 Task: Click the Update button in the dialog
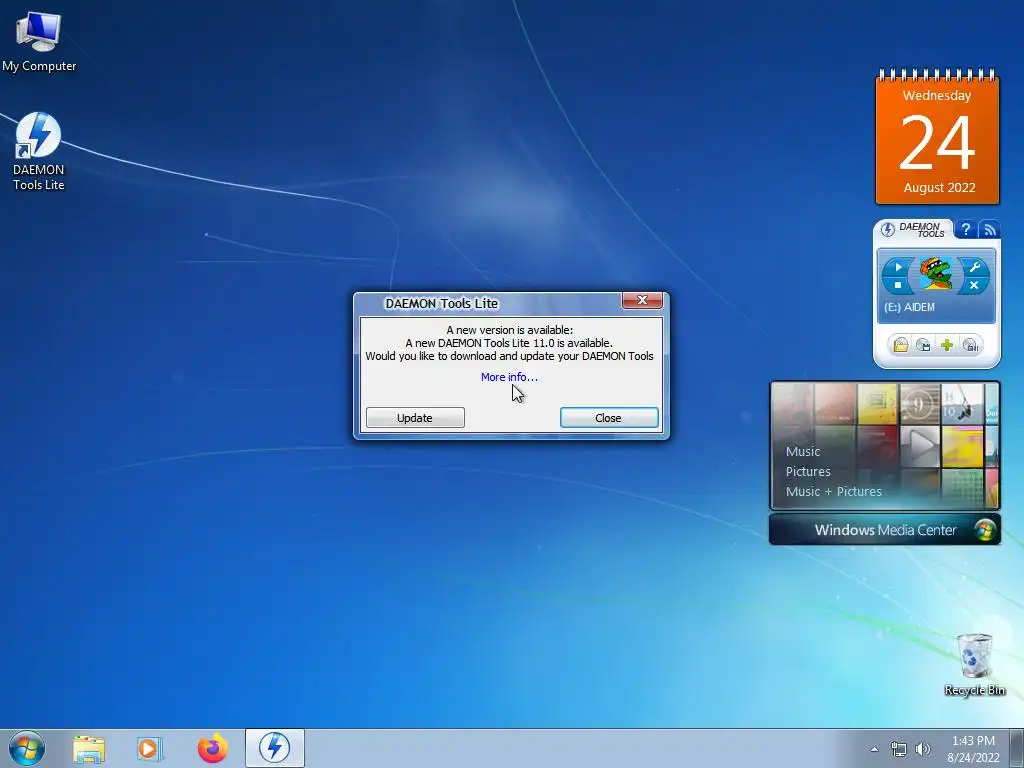click(x=415, y=418)
